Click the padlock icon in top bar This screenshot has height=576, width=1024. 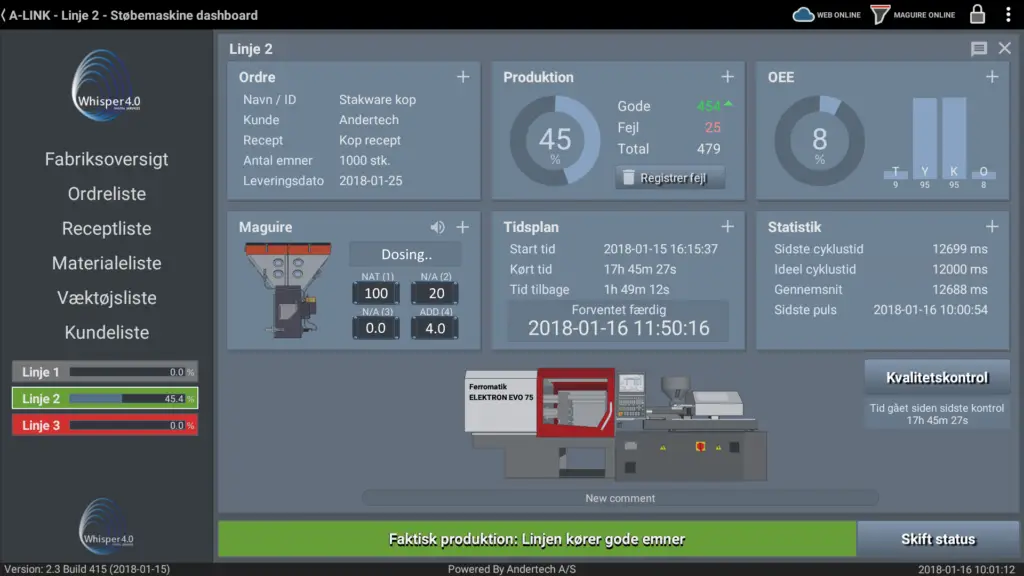[978, 15]
